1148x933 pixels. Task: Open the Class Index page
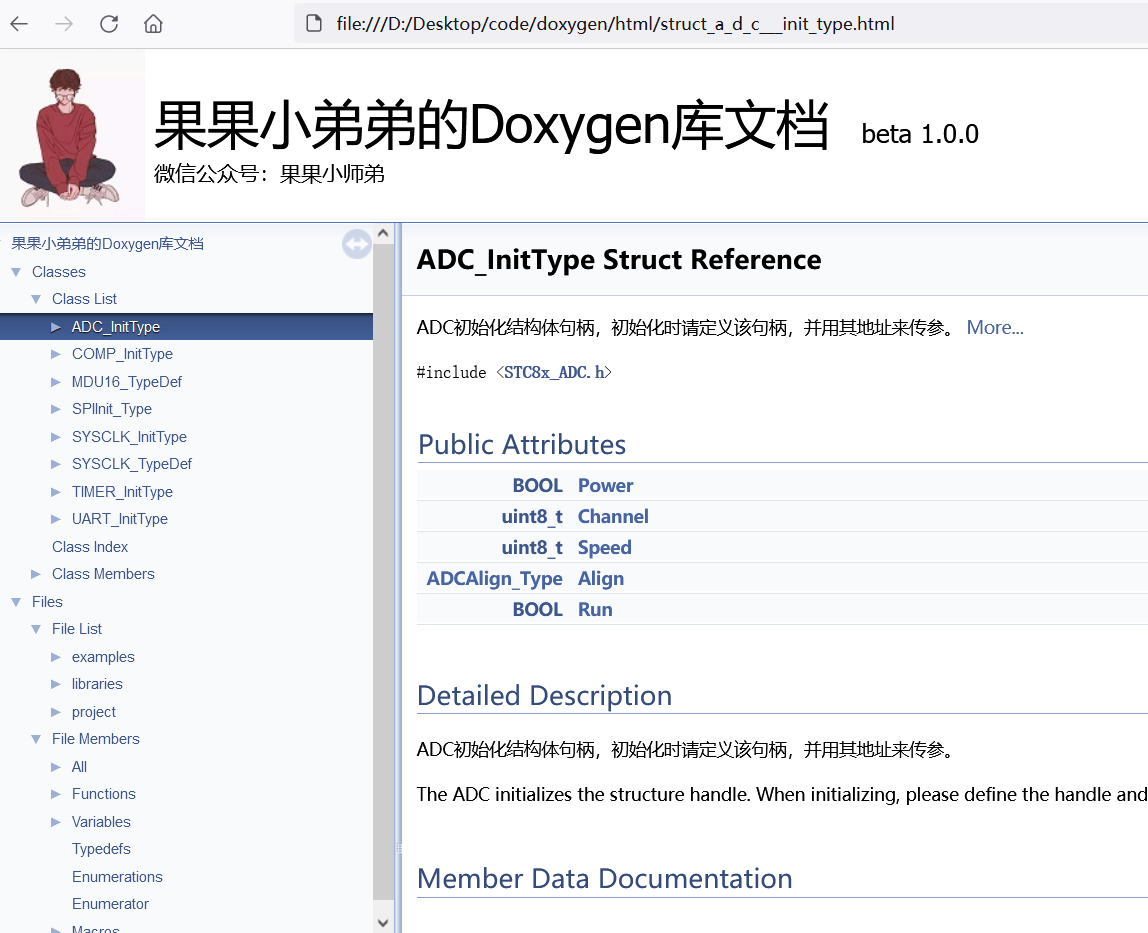click(x=89, y=546)
